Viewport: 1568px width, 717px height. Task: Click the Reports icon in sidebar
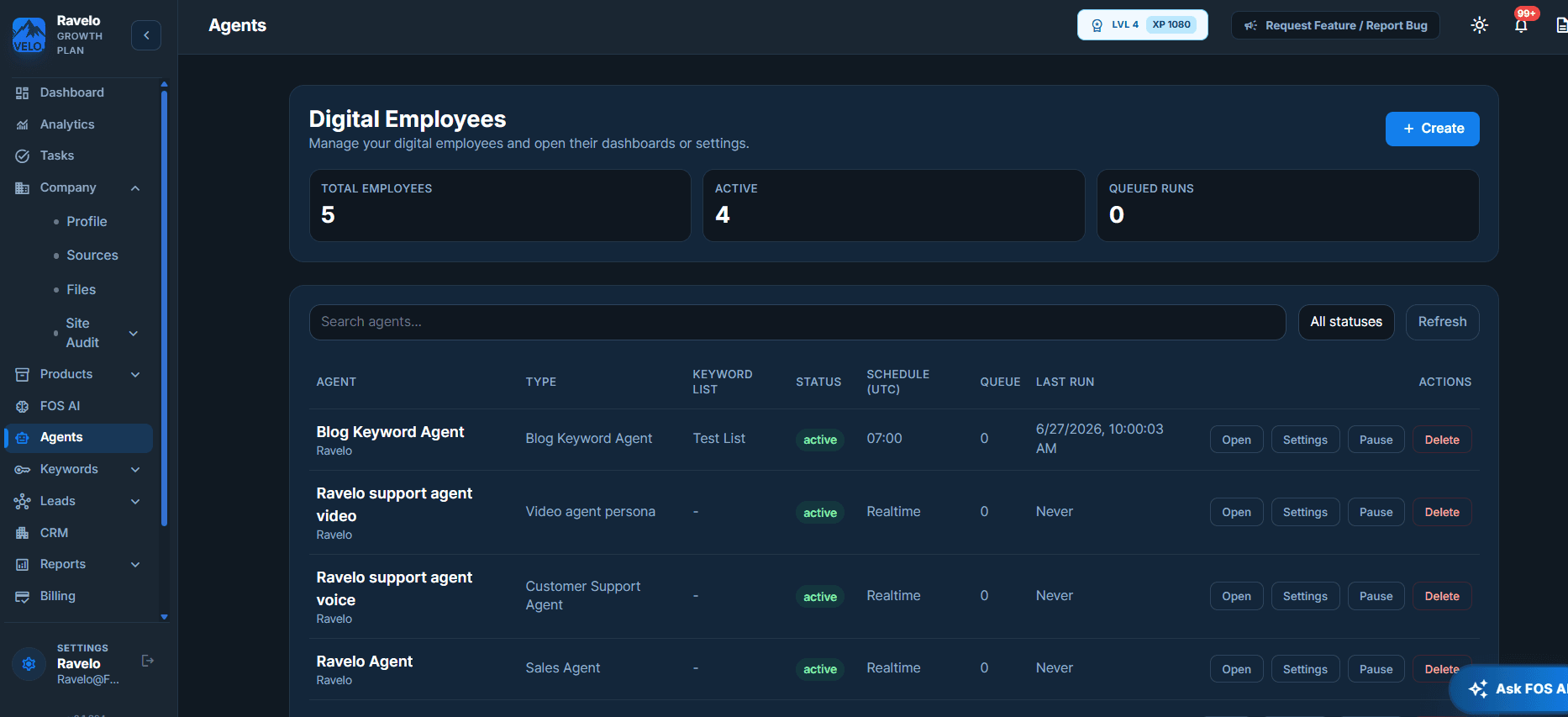click(23, 565)
